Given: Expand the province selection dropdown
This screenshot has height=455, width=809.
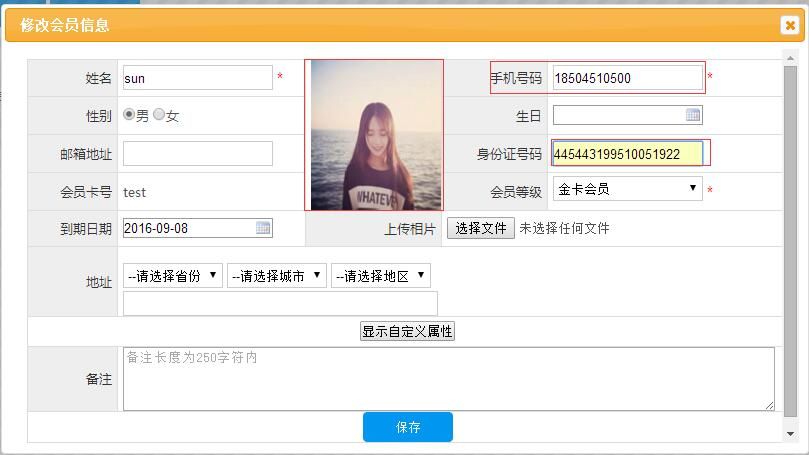Looking at the screenshot, I should point(173,276).
